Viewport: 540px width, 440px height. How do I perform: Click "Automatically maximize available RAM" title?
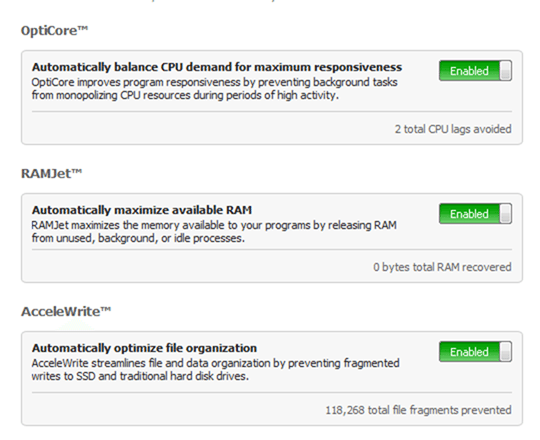142,210
